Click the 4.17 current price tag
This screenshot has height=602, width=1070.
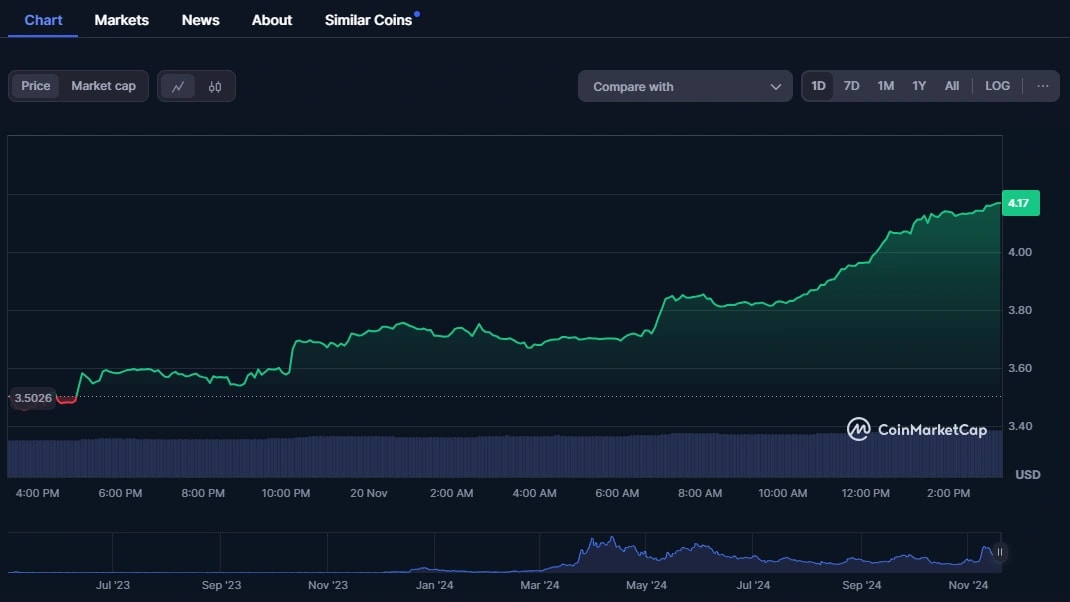click(1020, 203)
